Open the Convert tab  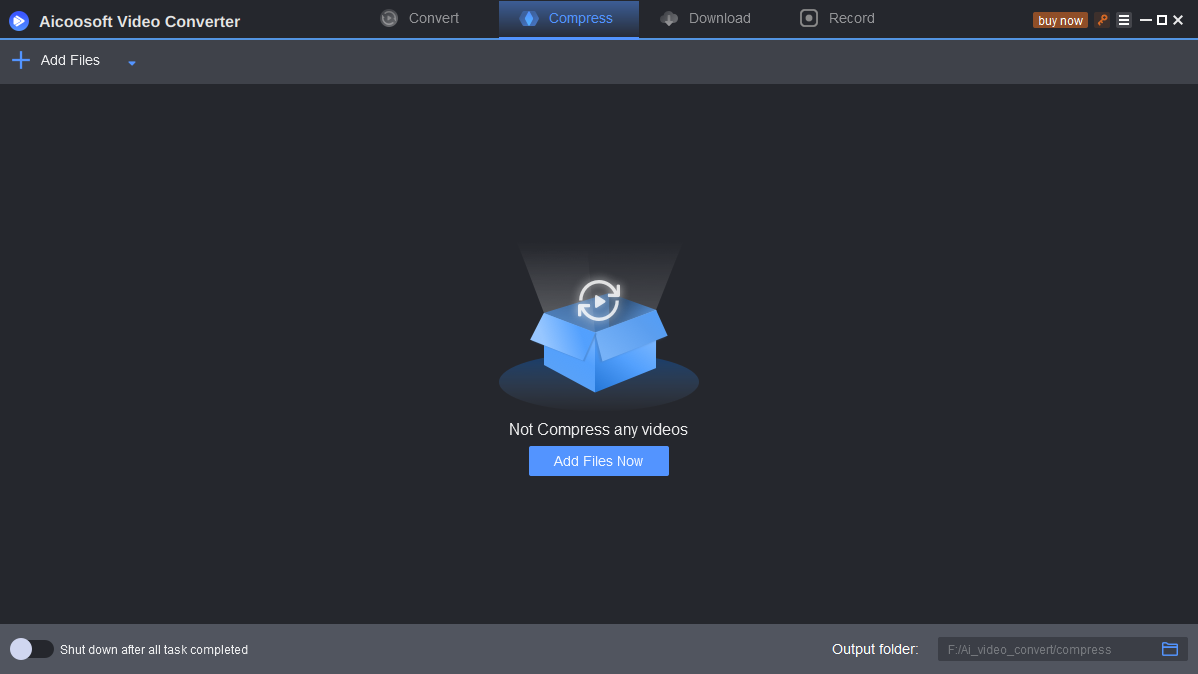coord(419,18)
